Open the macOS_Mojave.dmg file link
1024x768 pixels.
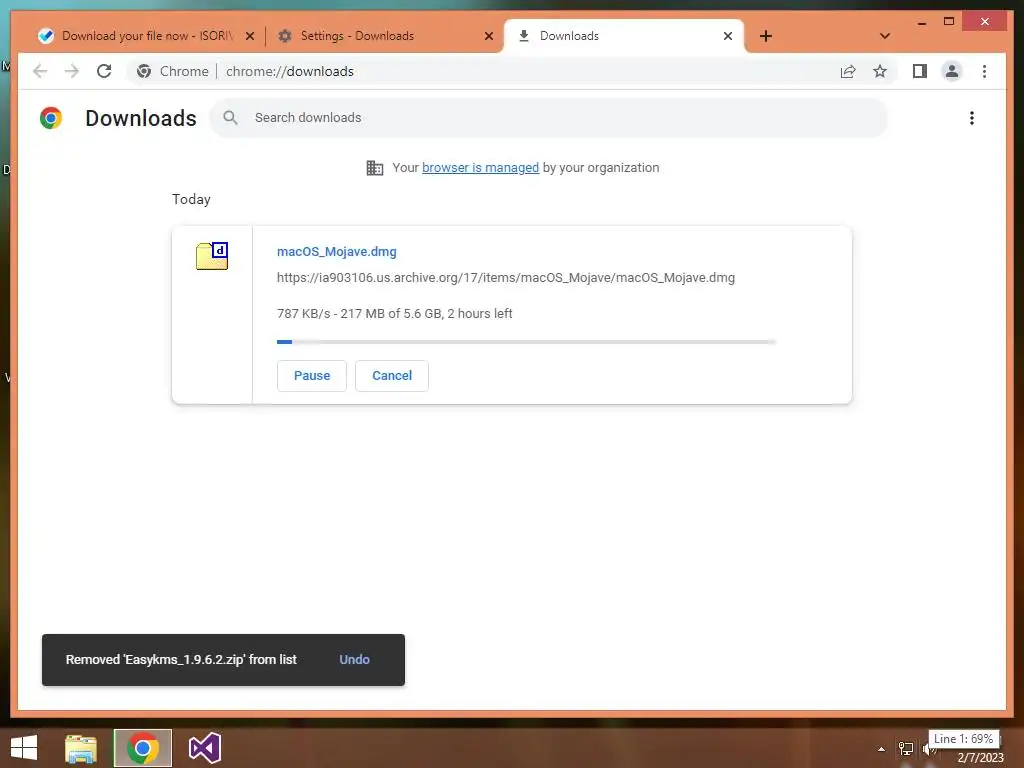pos(336,251)
